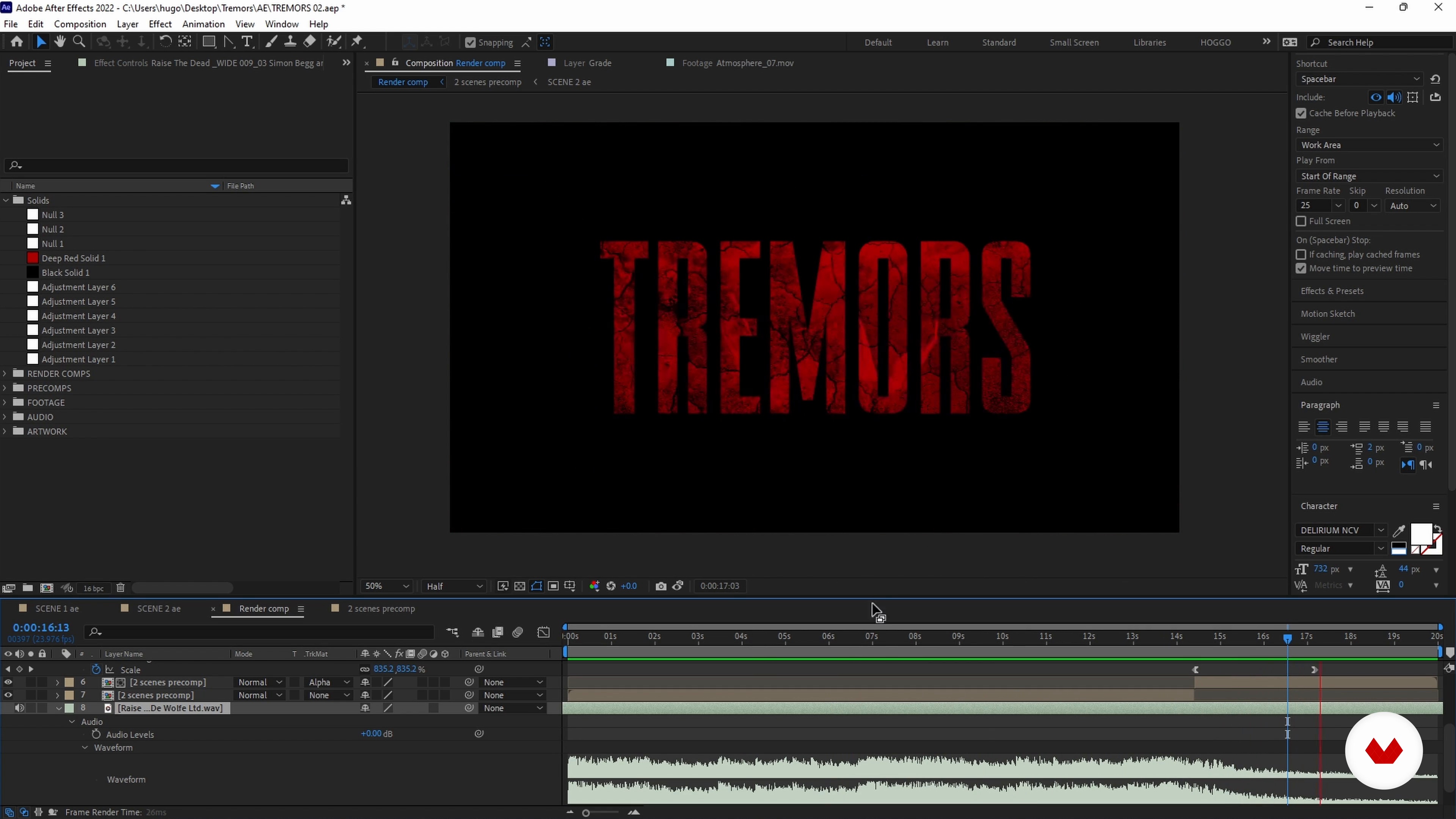Go to the Home screen icon

point(16,42)
